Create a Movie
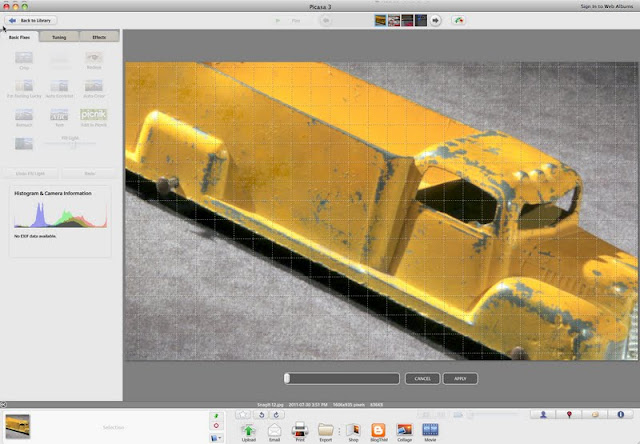The width and height of the screenshot is (640, 444). 430,432
